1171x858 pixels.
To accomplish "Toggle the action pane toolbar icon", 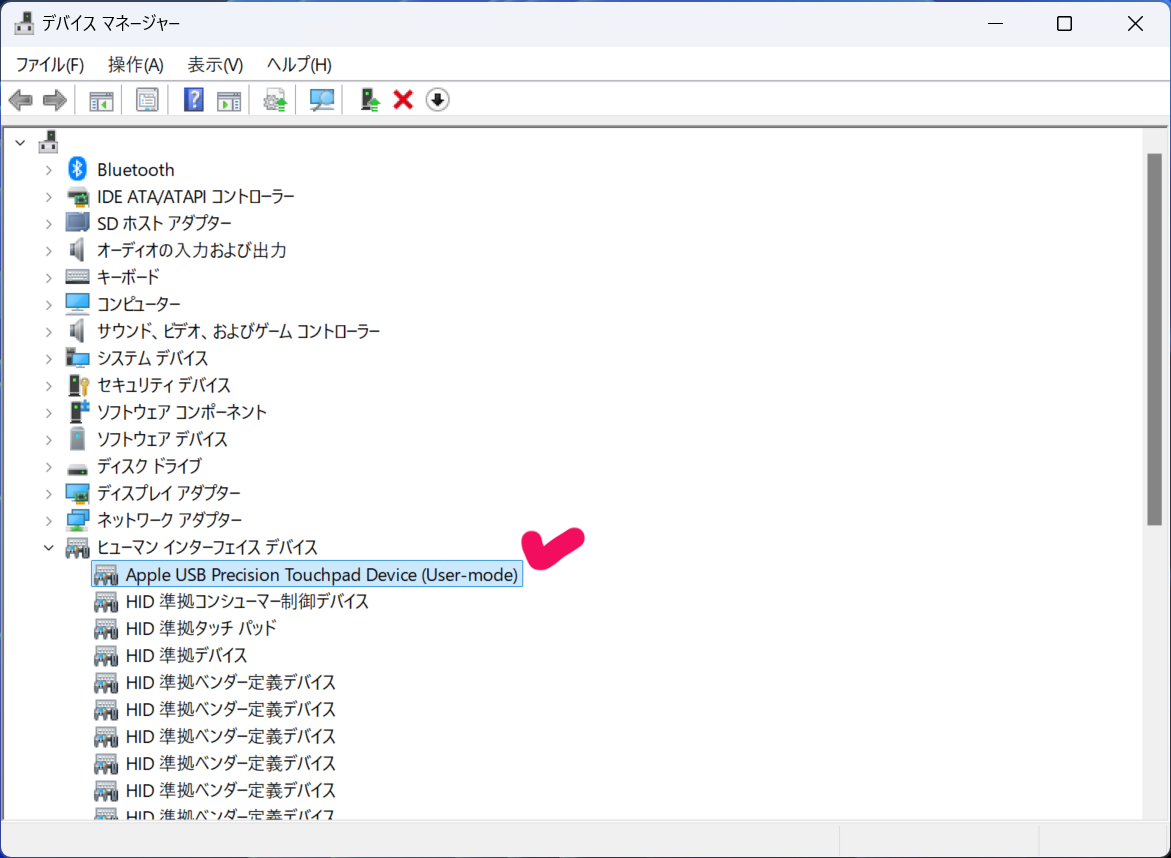I will click(x=229, y=100).
